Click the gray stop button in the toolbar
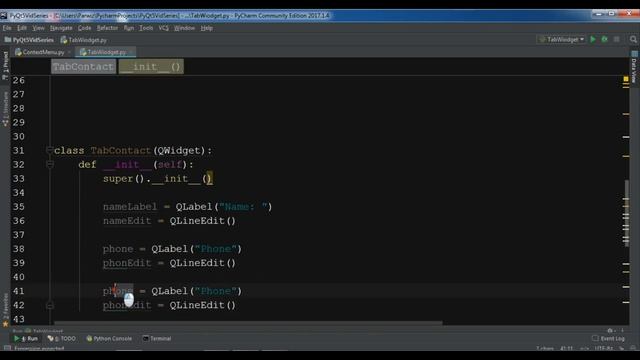Screen dimensions: 640x360 coord(617,39)
